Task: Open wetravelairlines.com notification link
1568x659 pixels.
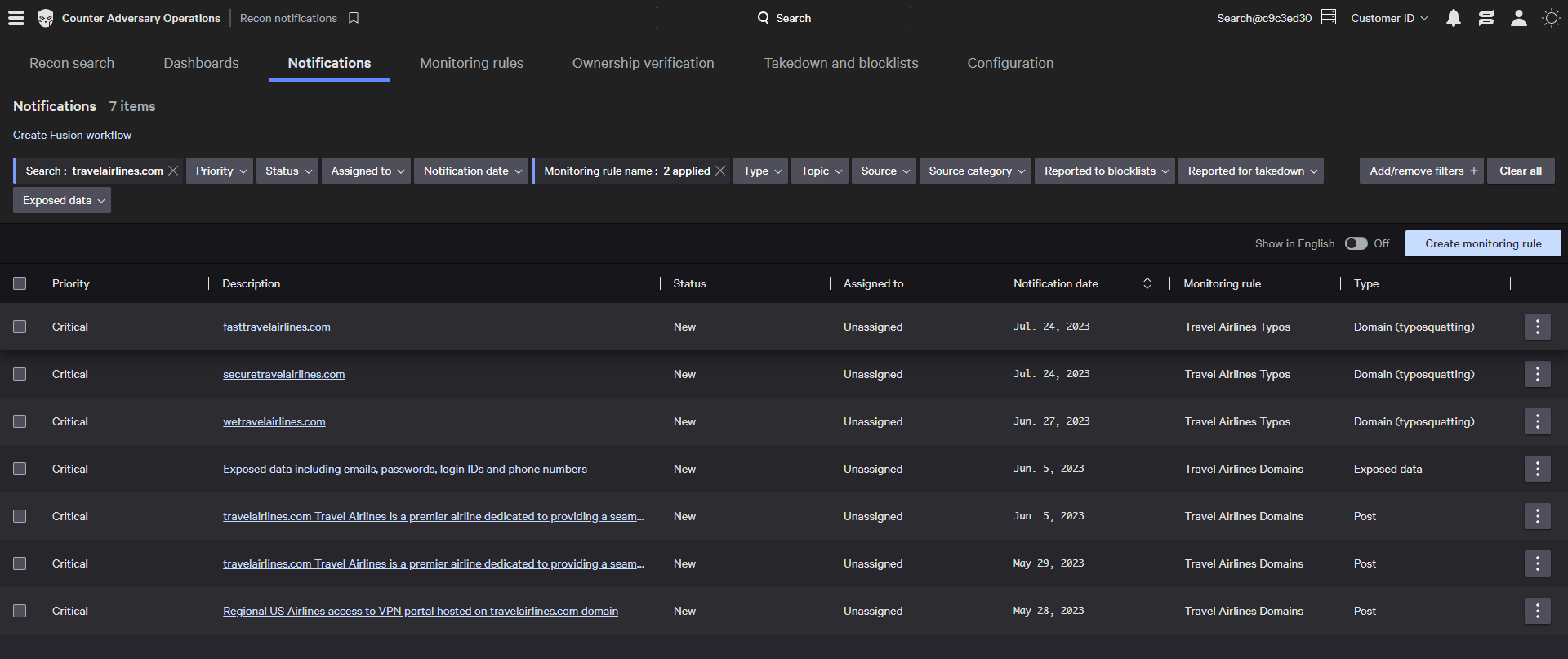Action: tap(274, 421)
